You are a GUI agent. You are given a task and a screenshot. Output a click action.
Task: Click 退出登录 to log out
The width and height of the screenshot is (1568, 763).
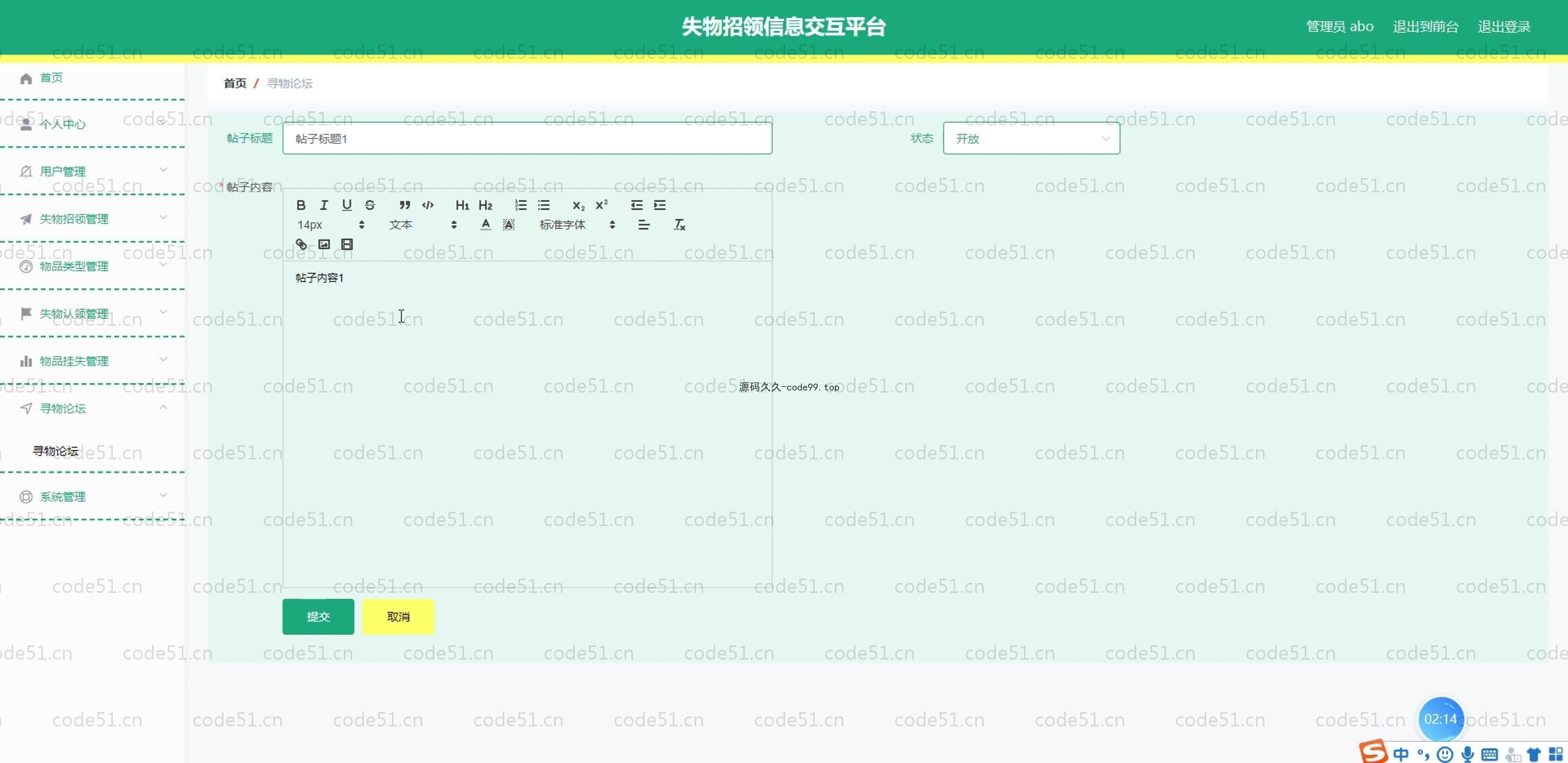pos(1504,27)
